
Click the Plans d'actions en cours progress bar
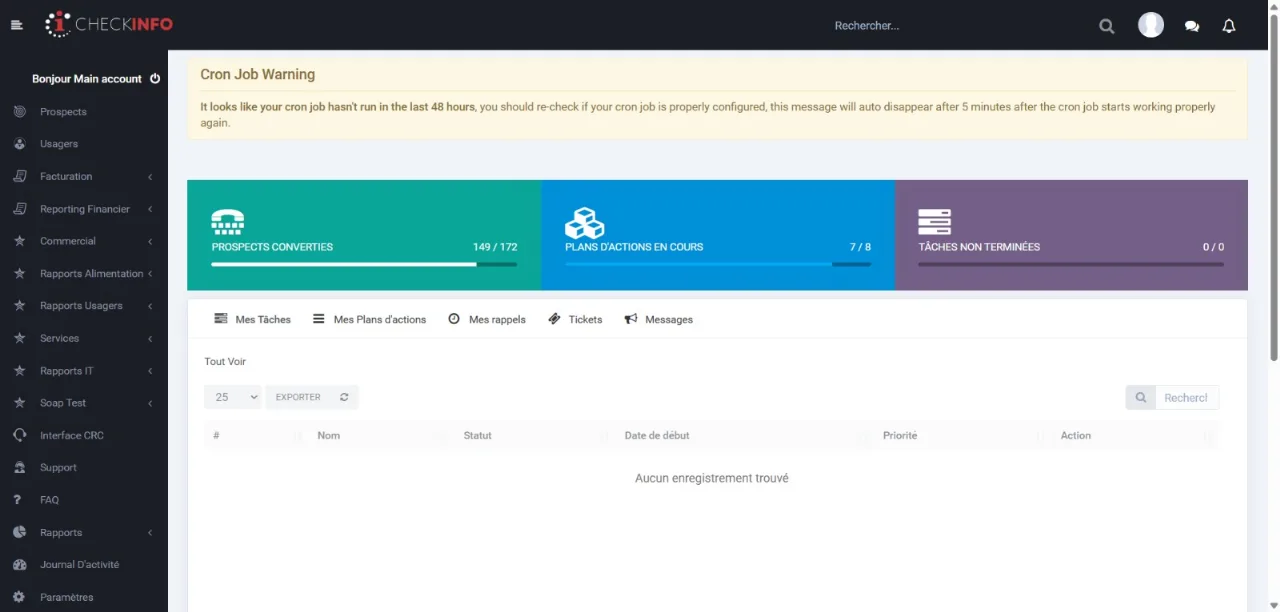718,265
